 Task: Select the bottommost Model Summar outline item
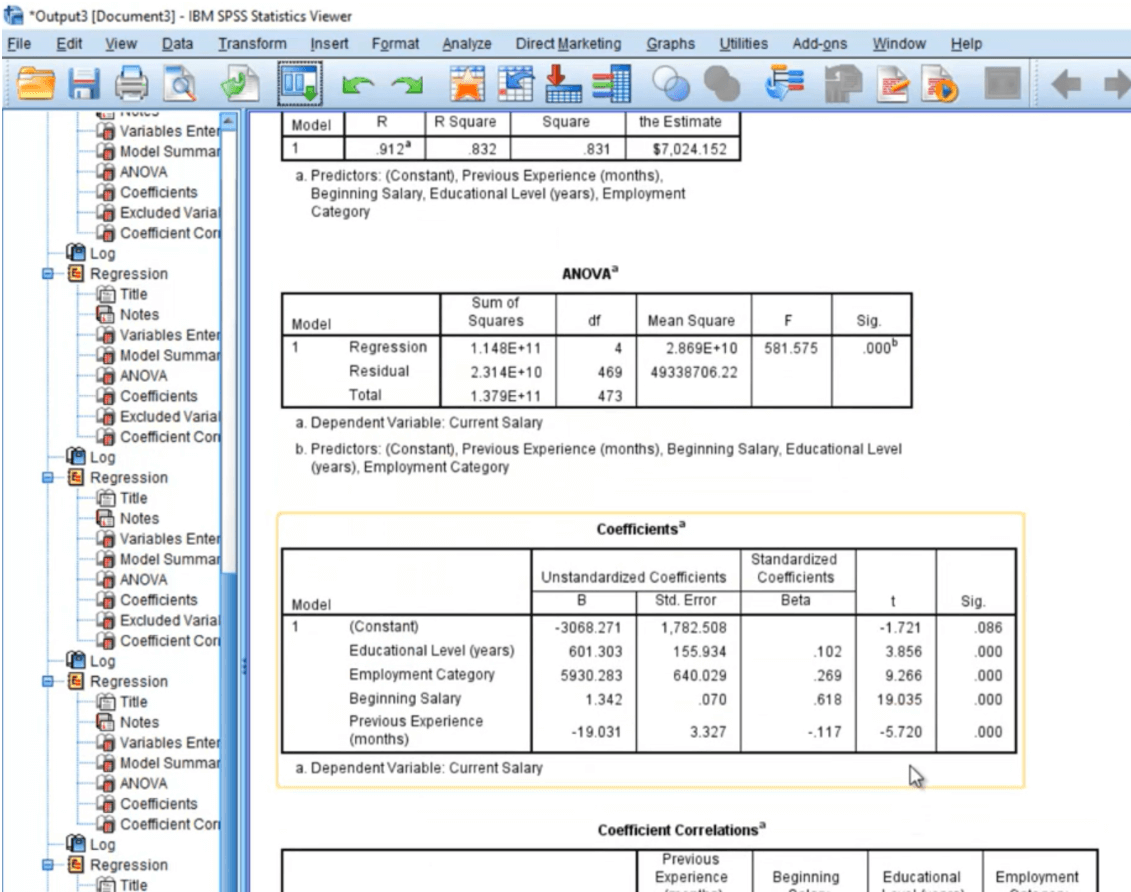[170, 763]
